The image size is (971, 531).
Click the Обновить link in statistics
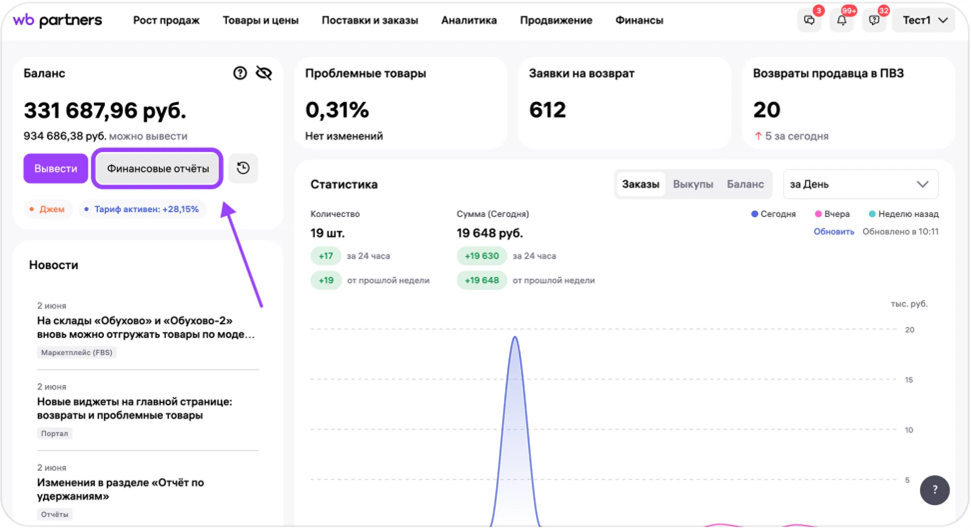click(x=833, y=231)
